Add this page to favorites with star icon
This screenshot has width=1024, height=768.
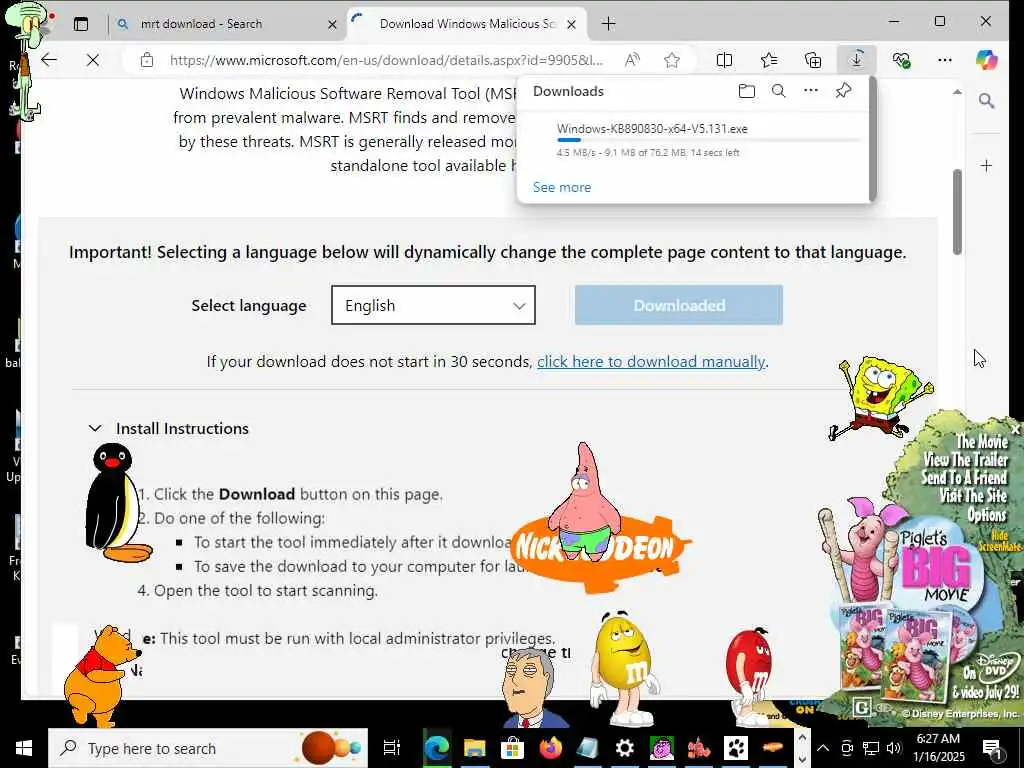click(671, 60)
